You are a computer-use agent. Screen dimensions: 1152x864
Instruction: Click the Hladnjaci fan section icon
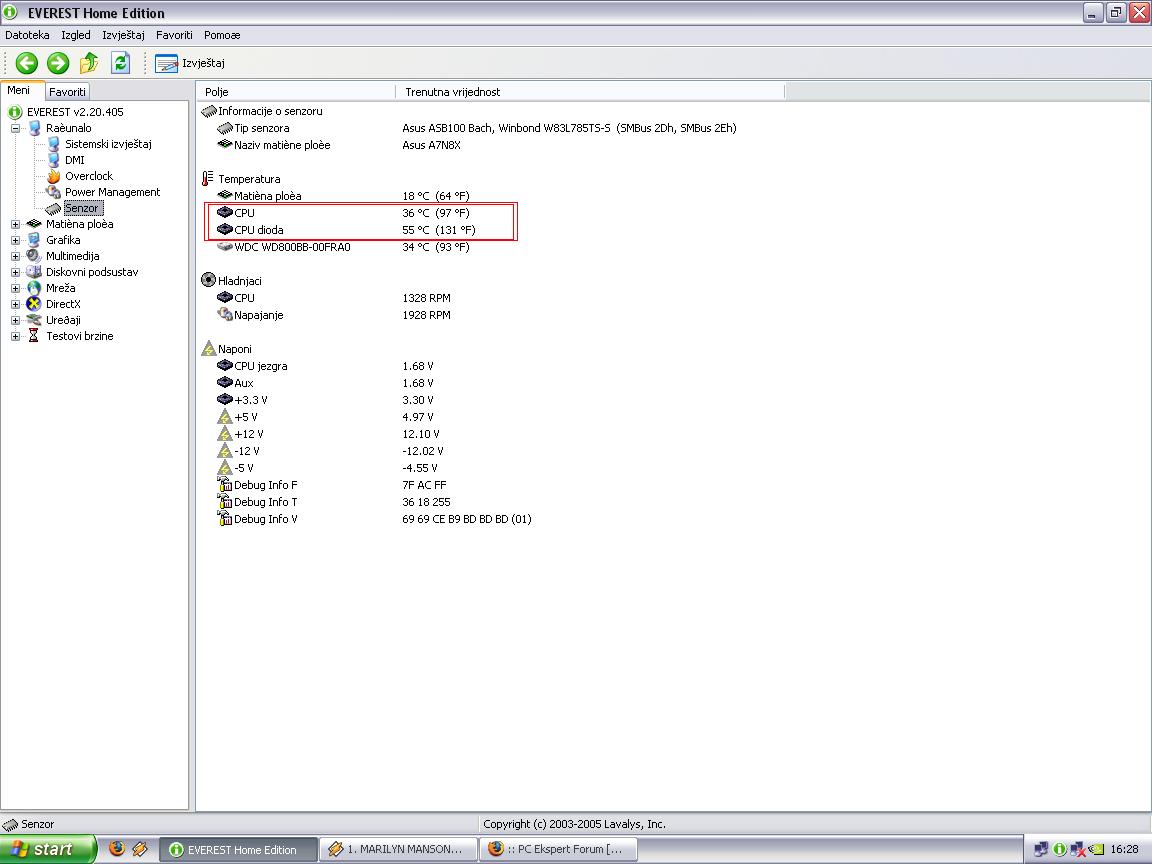click(x=209, y=281)
